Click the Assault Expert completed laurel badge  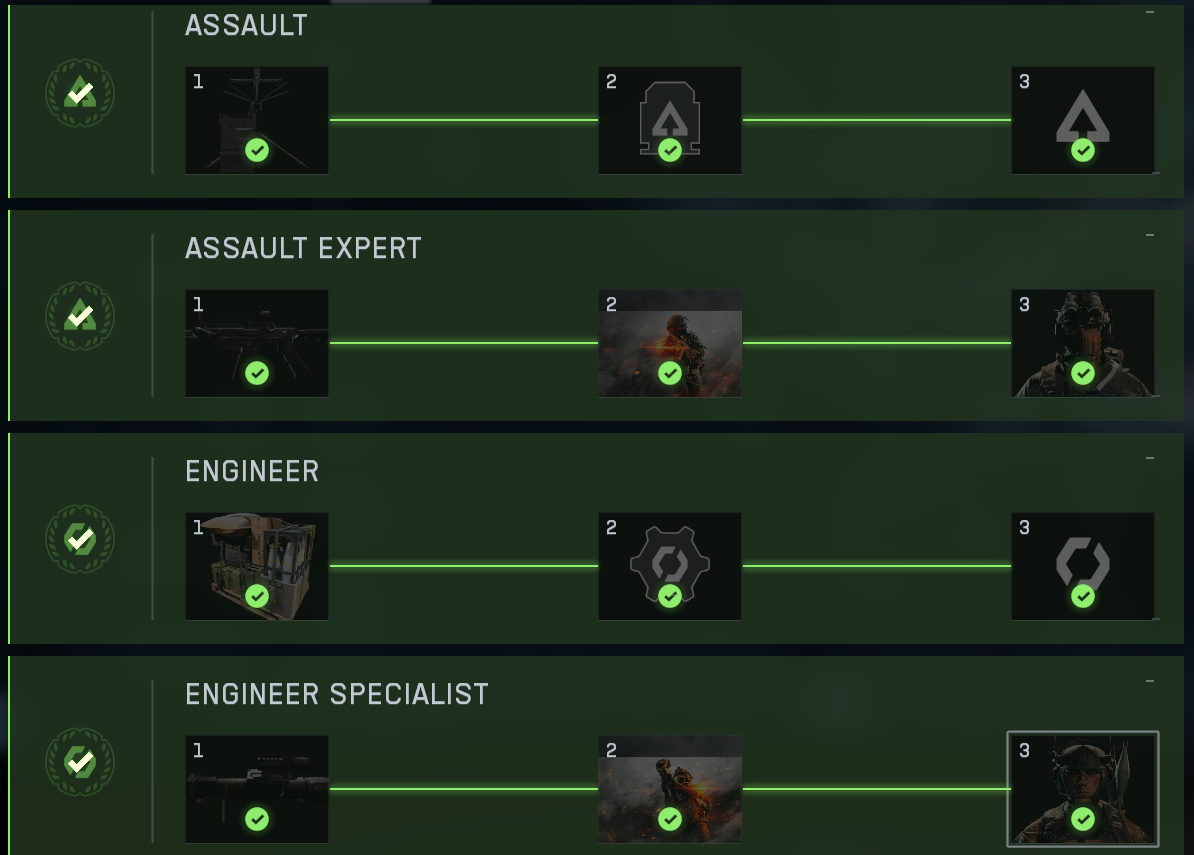click(x=80, y=316)
